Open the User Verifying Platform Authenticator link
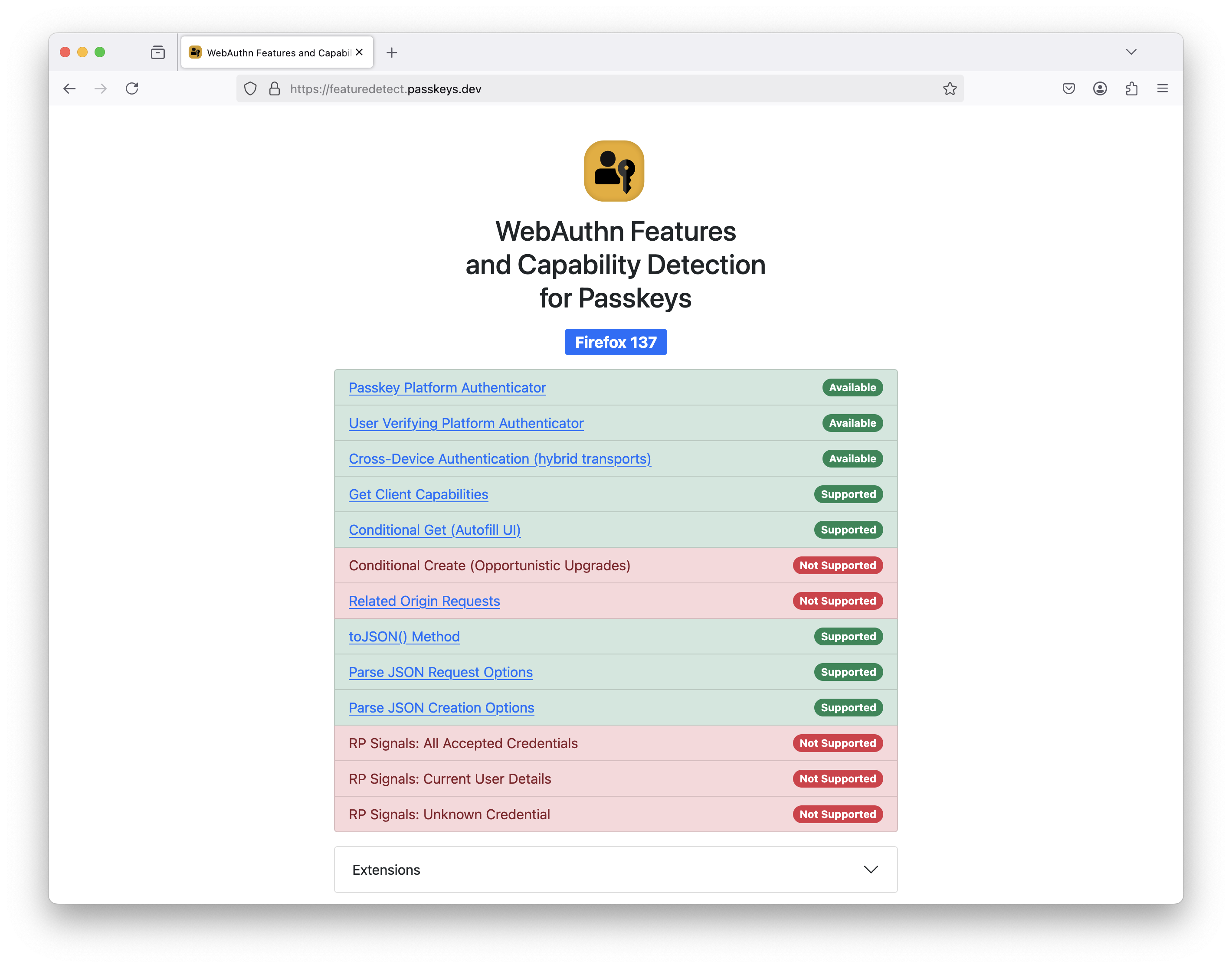 point(466,423)
